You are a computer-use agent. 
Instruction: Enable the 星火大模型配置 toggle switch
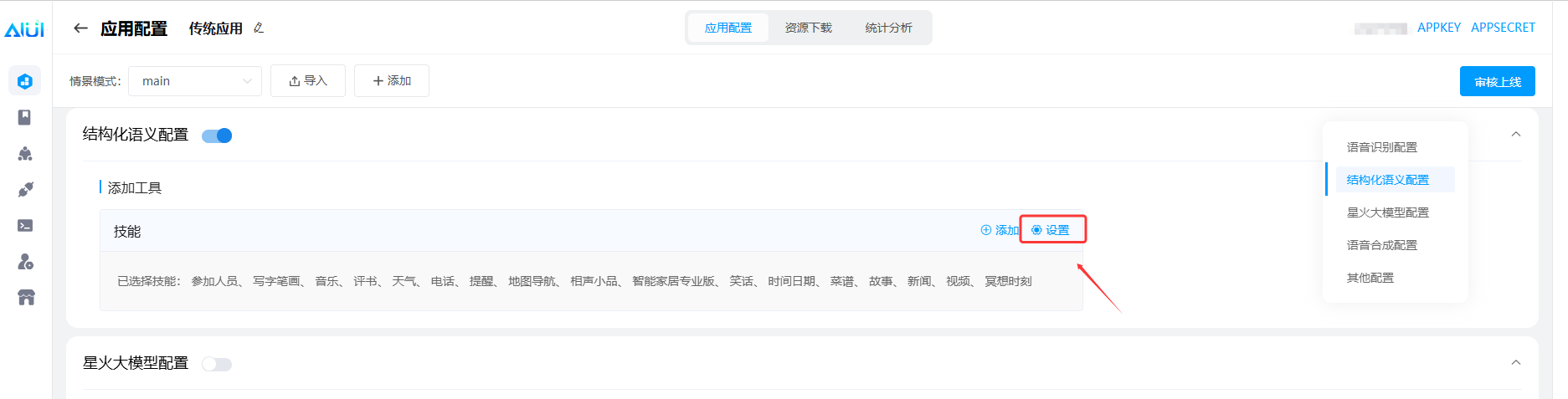tap(217, 364)
